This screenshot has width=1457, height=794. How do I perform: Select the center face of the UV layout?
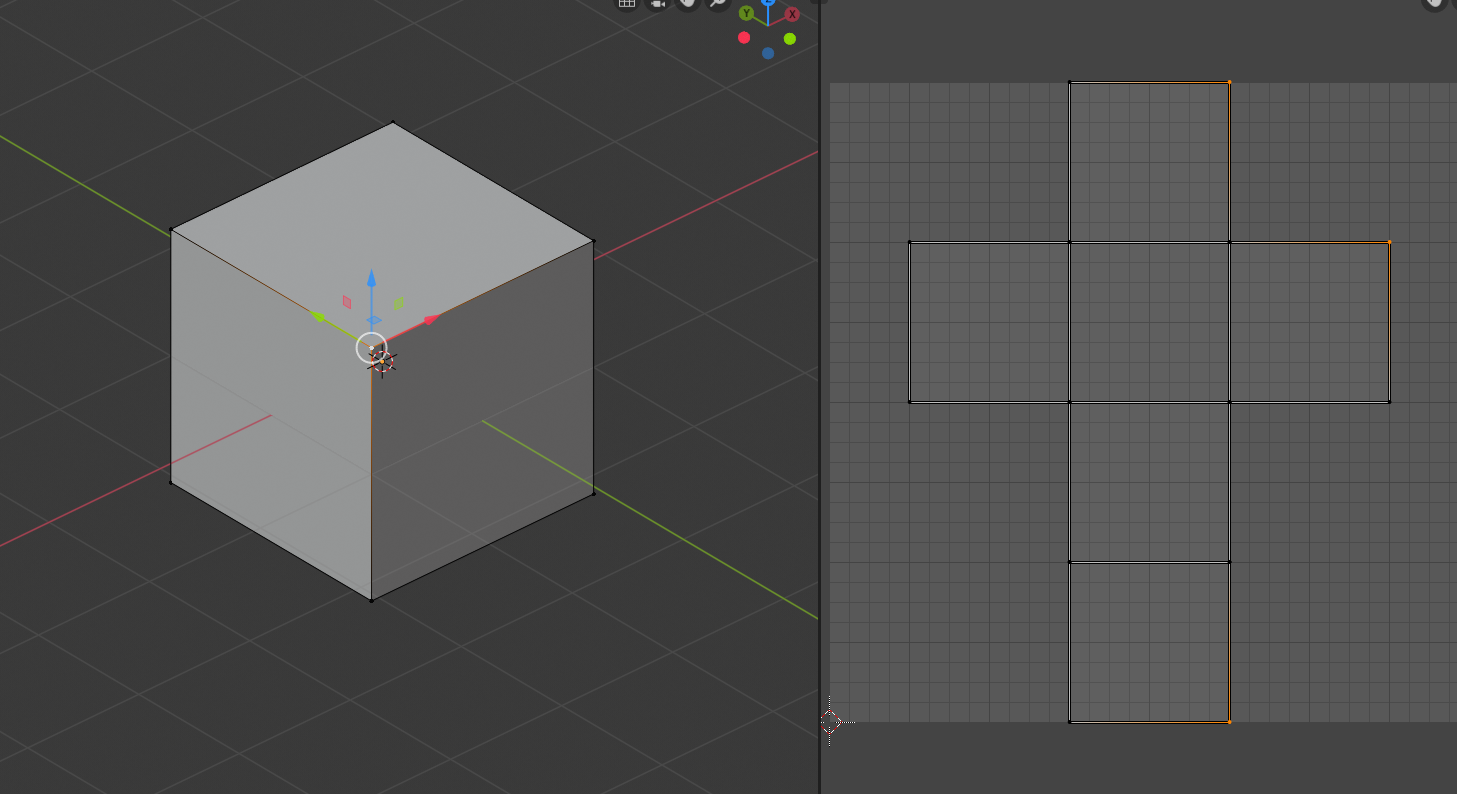pyautogui.click(x=1148, y=320)
